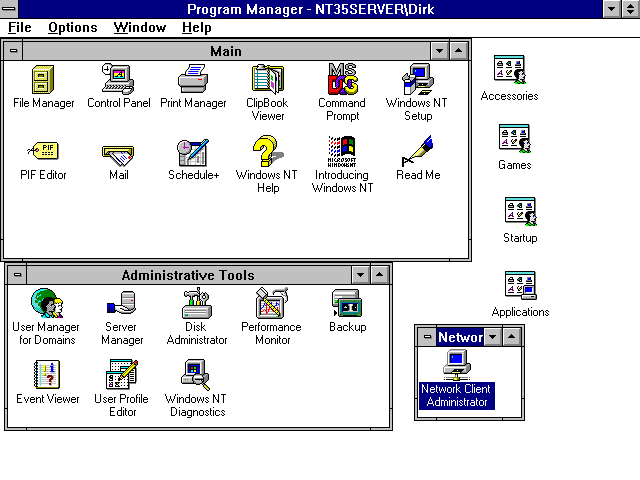Viewport: 640px width, 480px height.
Task: Open Windows NT Setup
Action: point(417,79)
